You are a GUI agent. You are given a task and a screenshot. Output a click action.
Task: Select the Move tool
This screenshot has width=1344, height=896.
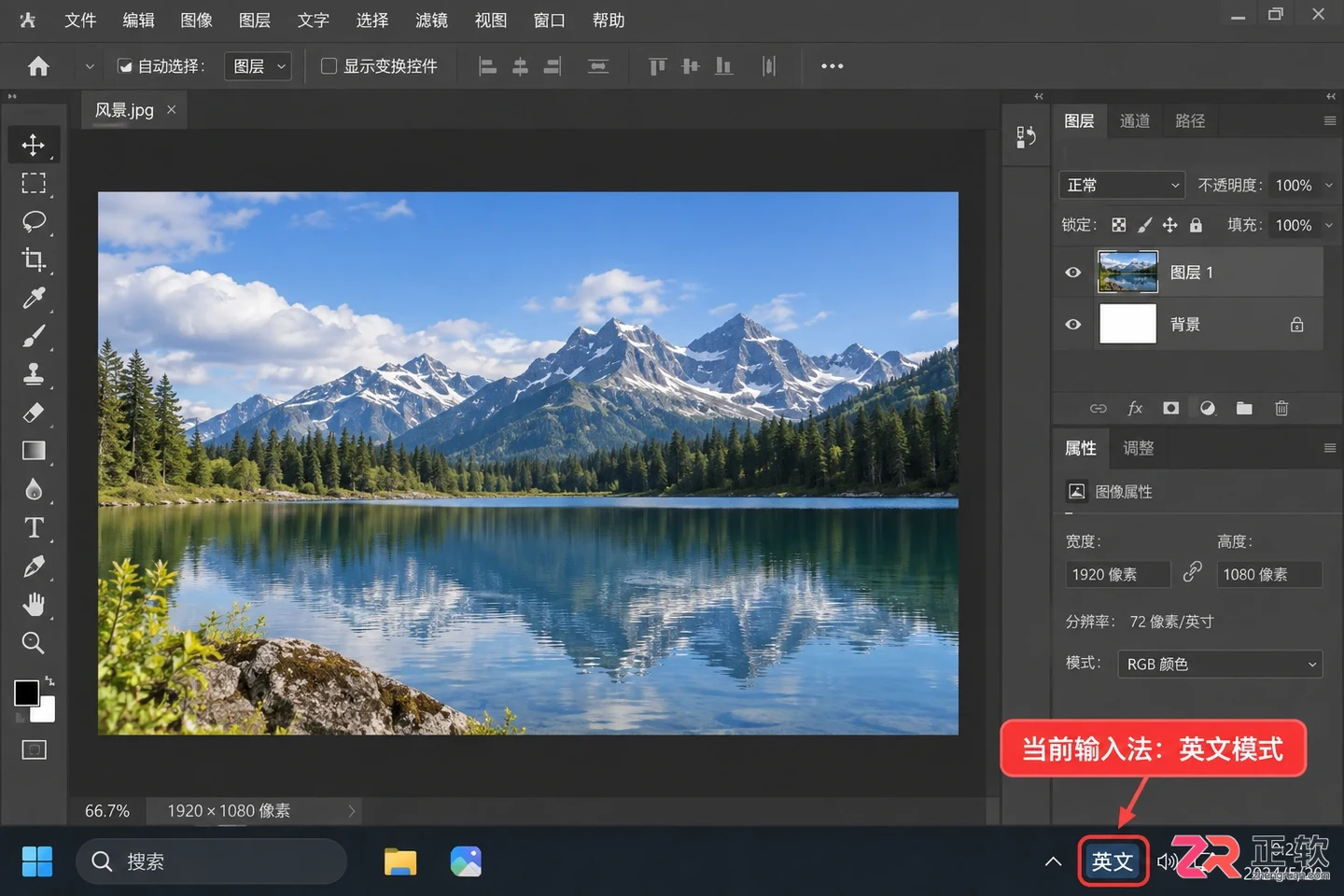coord(34,145)
